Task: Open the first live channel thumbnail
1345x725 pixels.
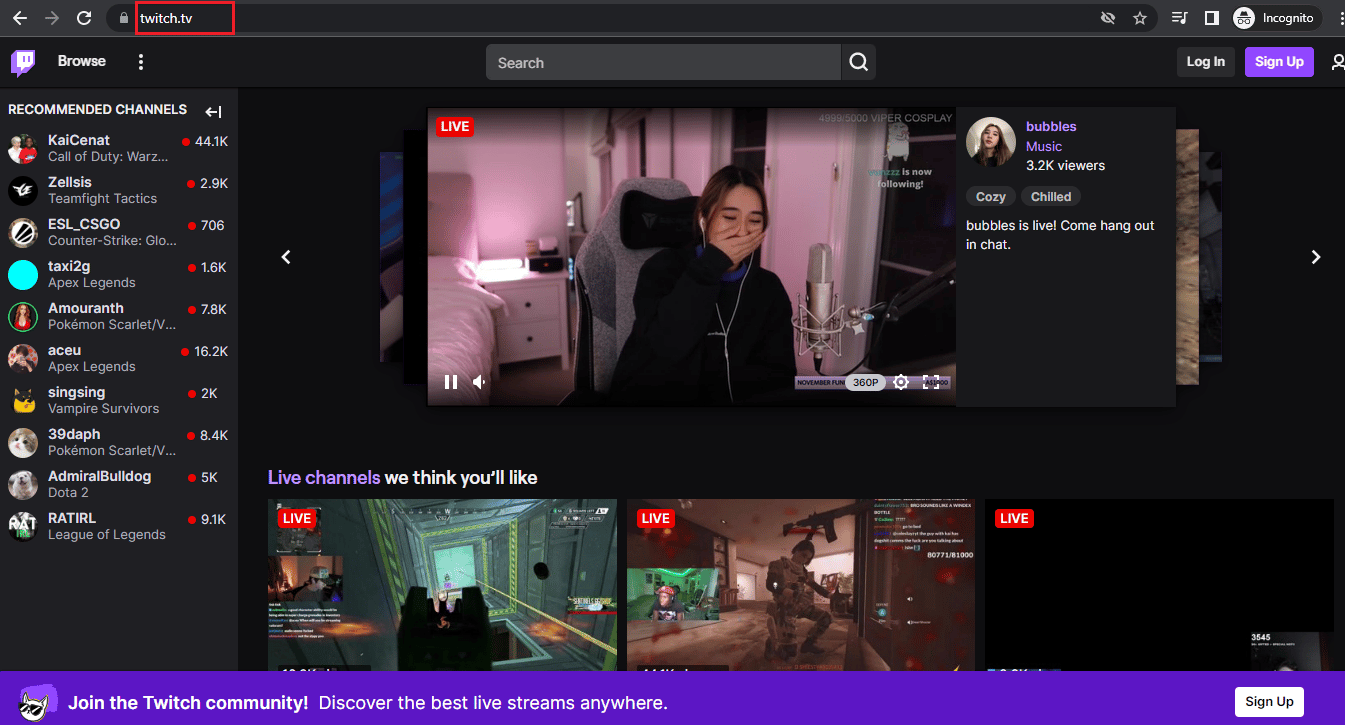Action: (x=442, y=585)
